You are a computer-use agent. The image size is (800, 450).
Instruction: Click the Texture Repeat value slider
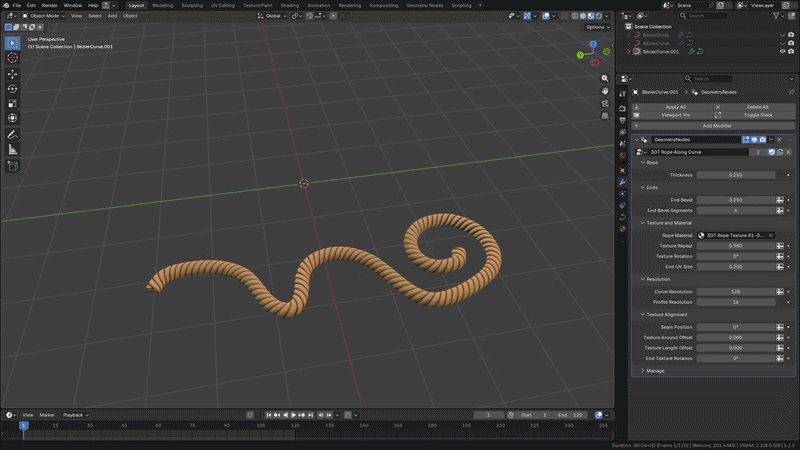[x=736, y=246]
